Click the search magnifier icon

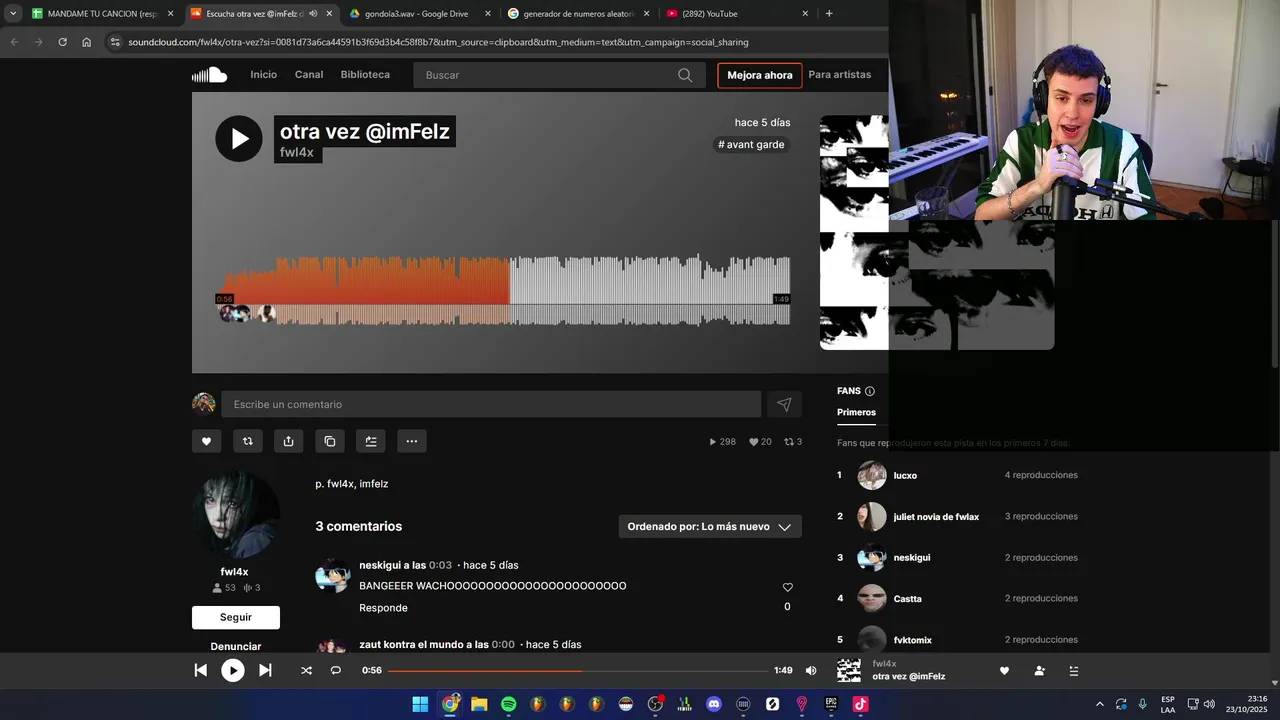point(685,75)
